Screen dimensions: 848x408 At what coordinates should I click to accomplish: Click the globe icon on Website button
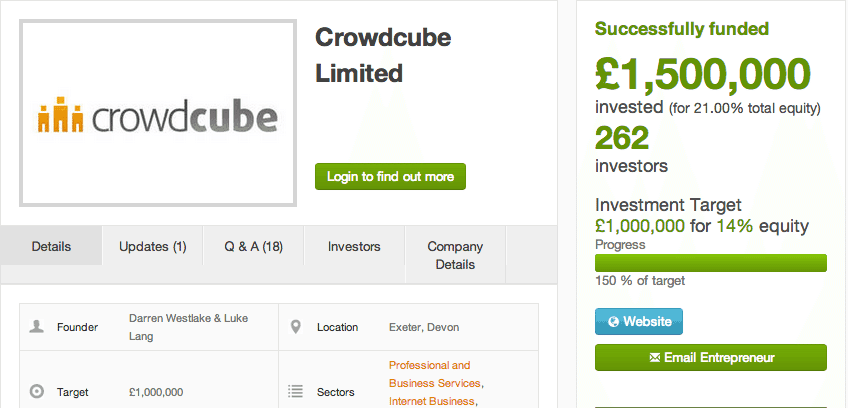[612, 322]
